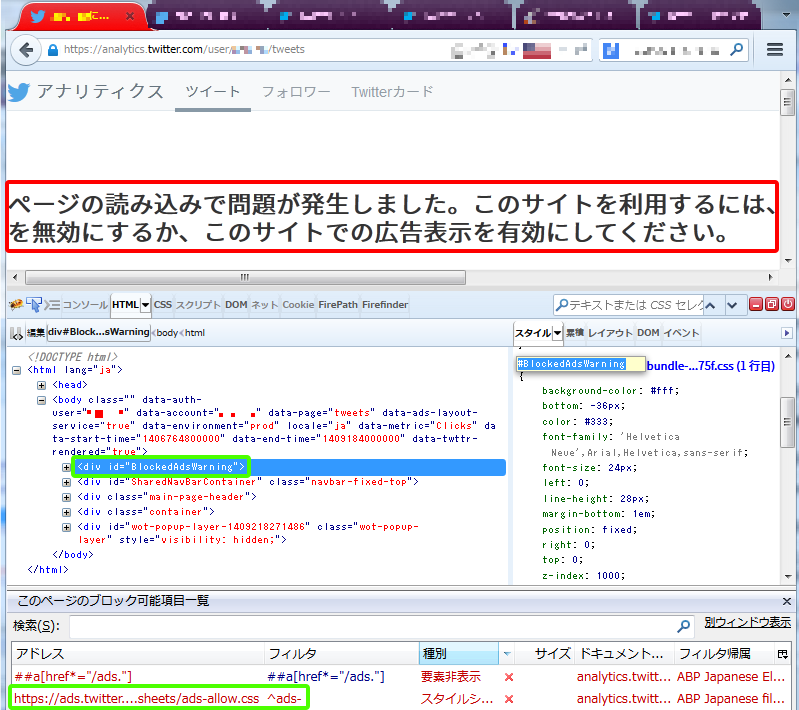The image size is (799, 710).
Task: Expand the container div node
Action: tap(66, 512)
